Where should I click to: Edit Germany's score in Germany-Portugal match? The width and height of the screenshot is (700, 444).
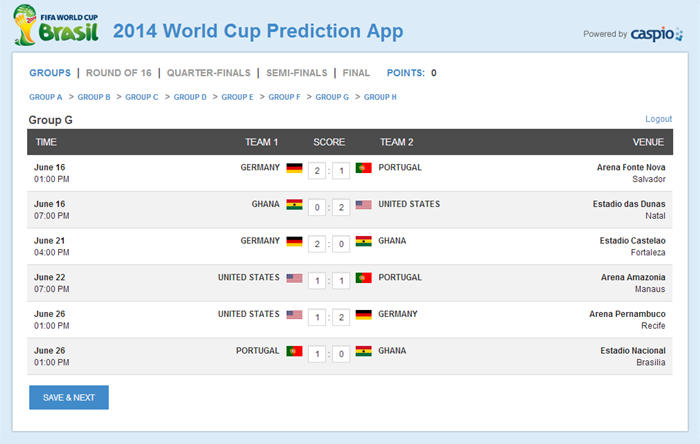317,171
